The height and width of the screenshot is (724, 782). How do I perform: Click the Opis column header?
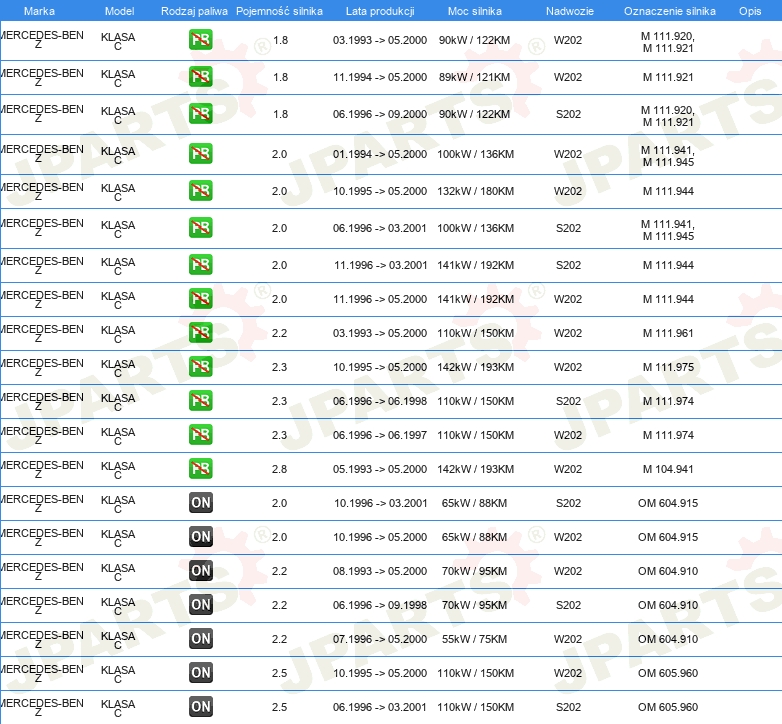click(x=750, y=11)
